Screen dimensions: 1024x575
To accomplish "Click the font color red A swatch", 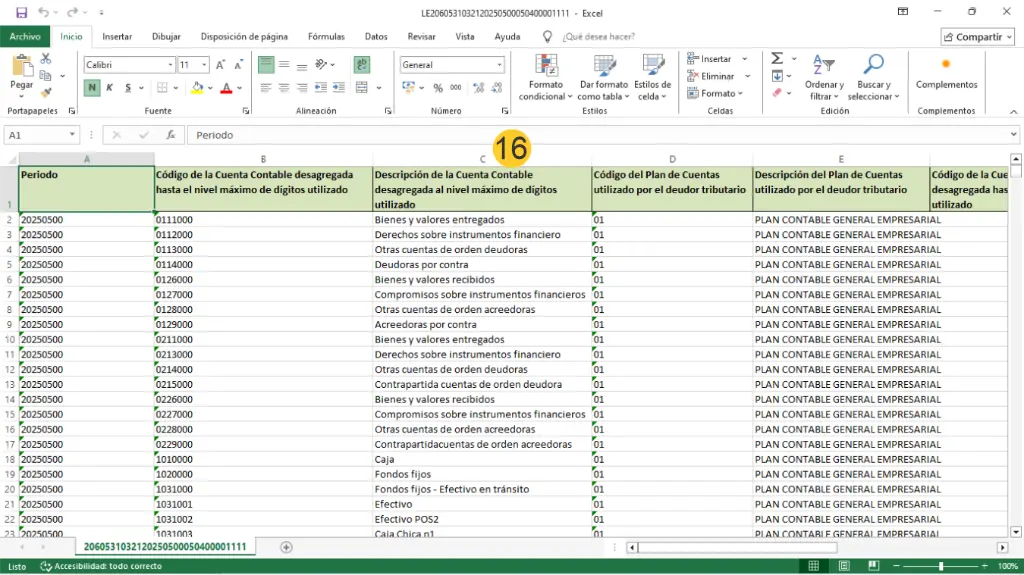I will click(x=226, y=88).
